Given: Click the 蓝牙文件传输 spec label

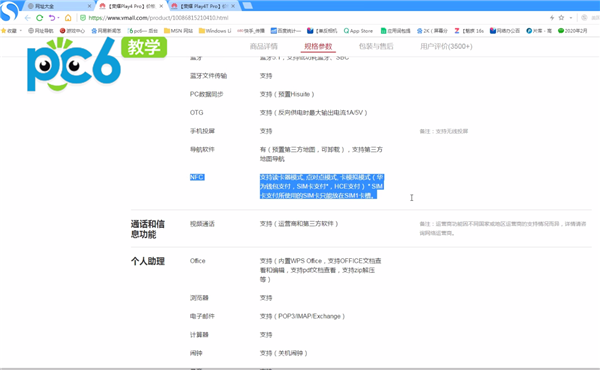Looking at the screenshot, I should click(209, 76).
